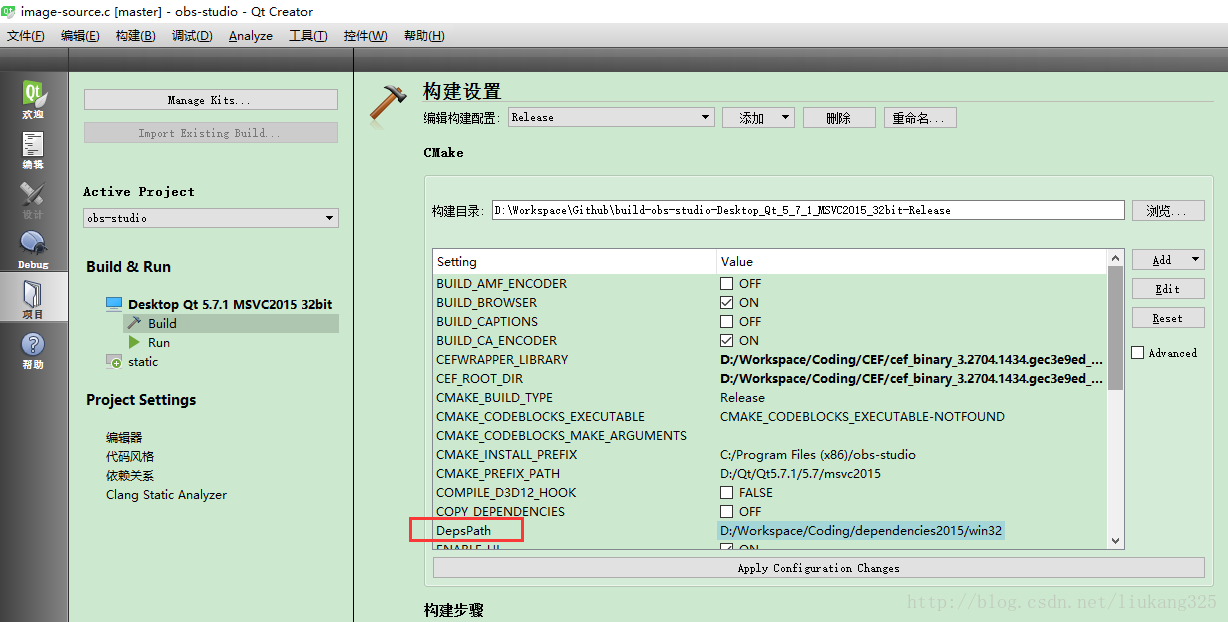This screenshot has height=622, width=1228.
Task: Click the Manage Kits... button
Action: [211, 100]
